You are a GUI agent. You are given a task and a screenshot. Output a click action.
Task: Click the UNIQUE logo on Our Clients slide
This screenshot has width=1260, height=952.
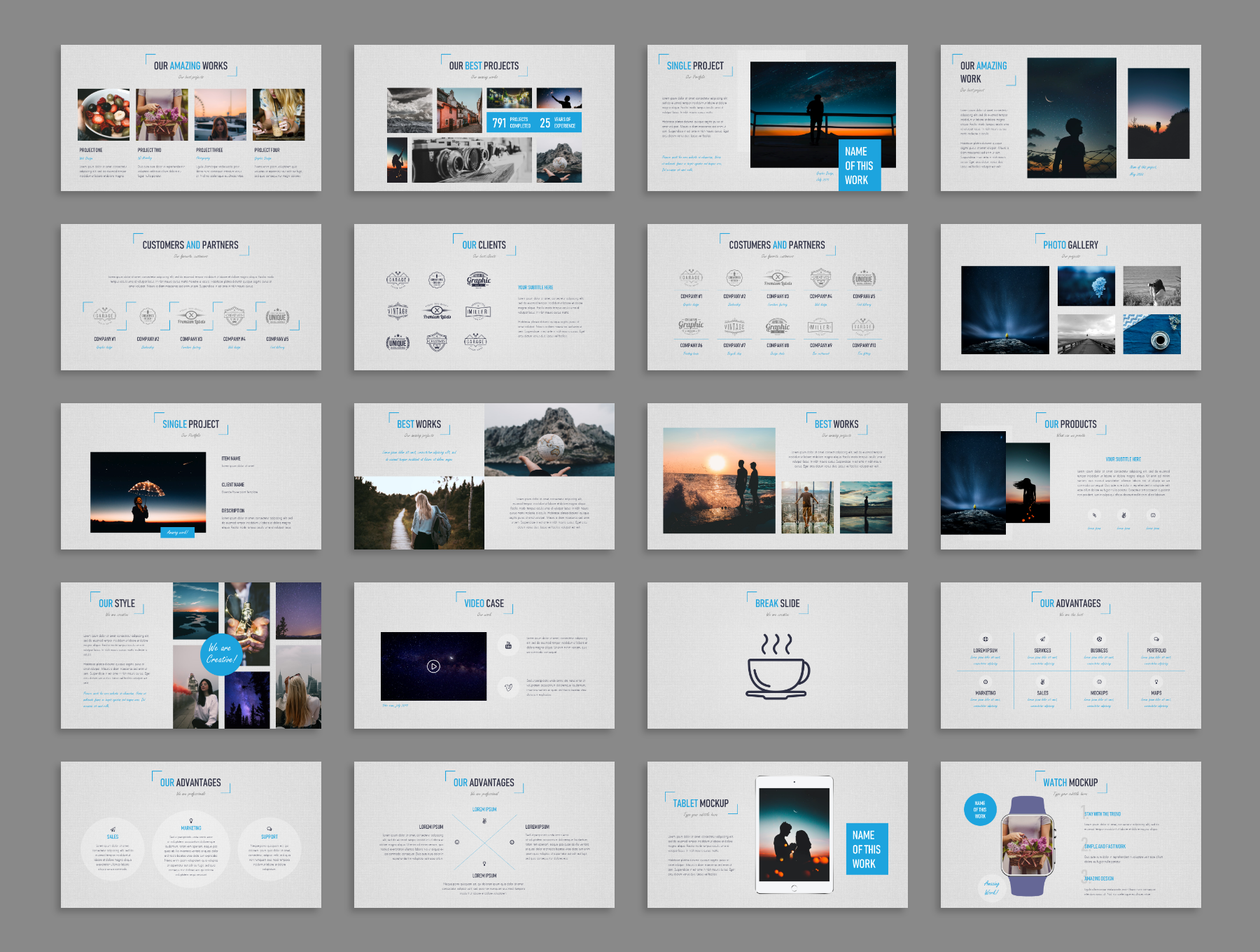398,342
